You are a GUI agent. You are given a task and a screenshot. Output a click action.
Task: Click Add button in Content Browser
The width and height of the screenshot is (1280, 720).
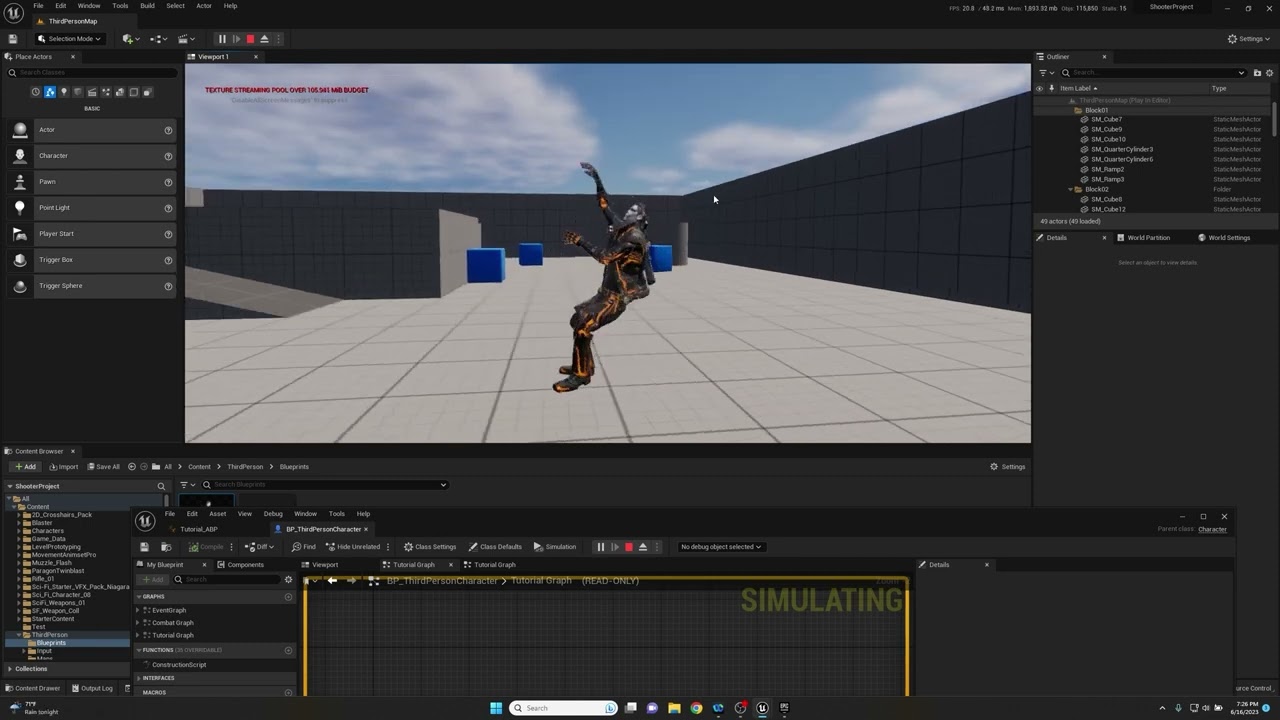[25, 467]
